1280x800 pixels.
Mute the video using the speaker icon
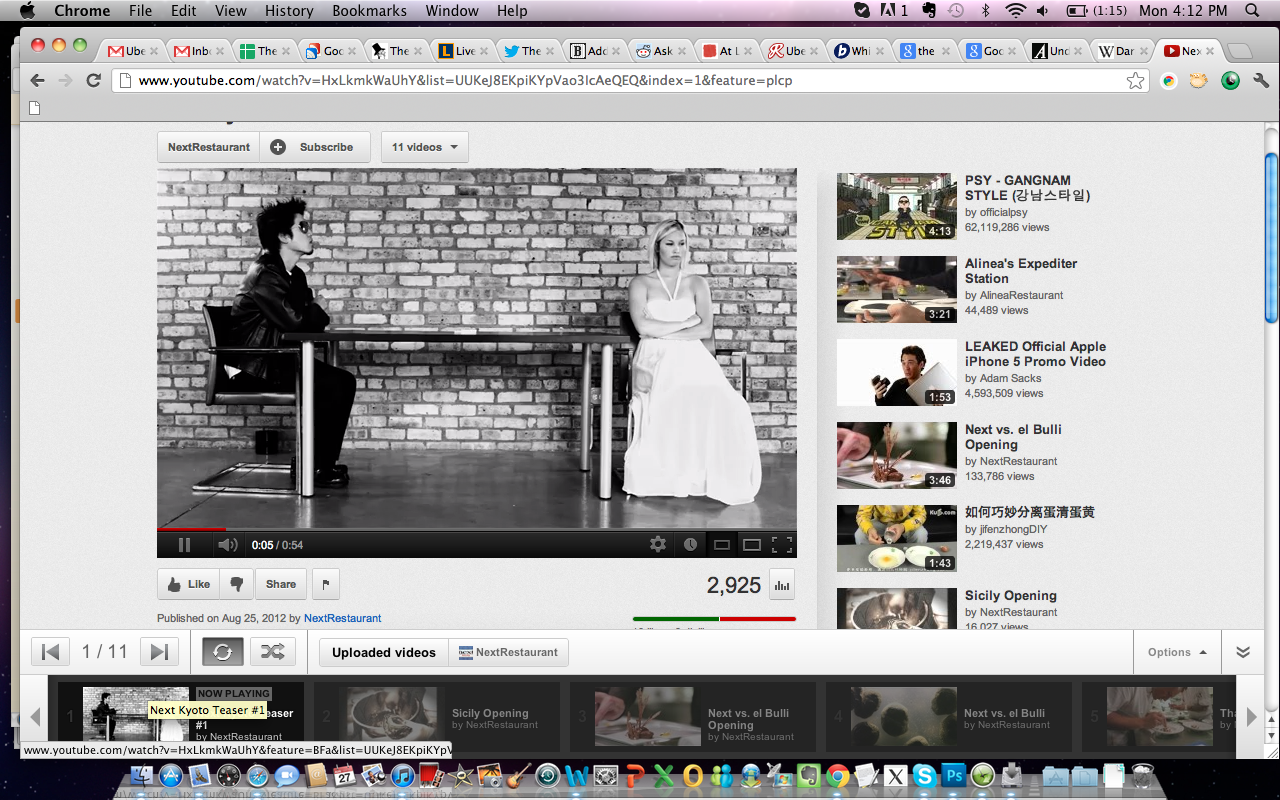[x=228, y=545]
